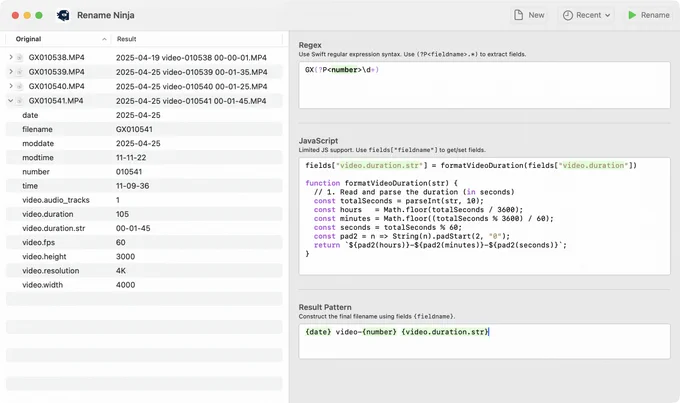Click the value '3000' for video.height

click(x=125, y=256)
